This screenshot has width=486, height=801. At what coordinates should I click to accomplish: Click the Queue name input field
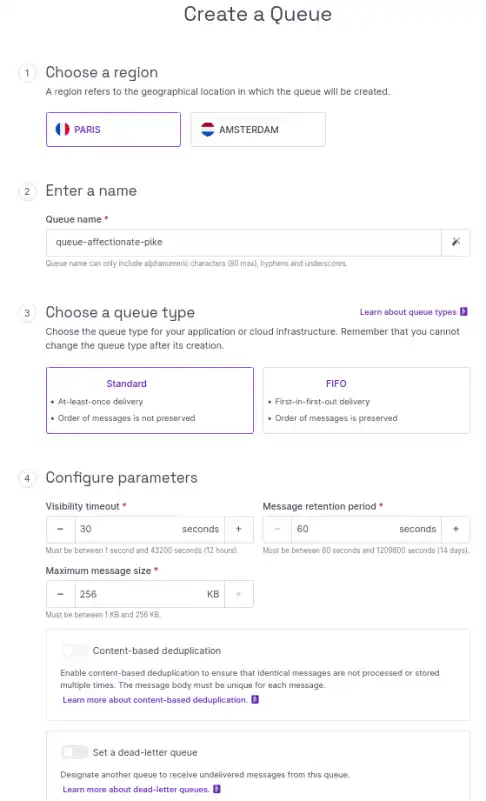point(244,242)
